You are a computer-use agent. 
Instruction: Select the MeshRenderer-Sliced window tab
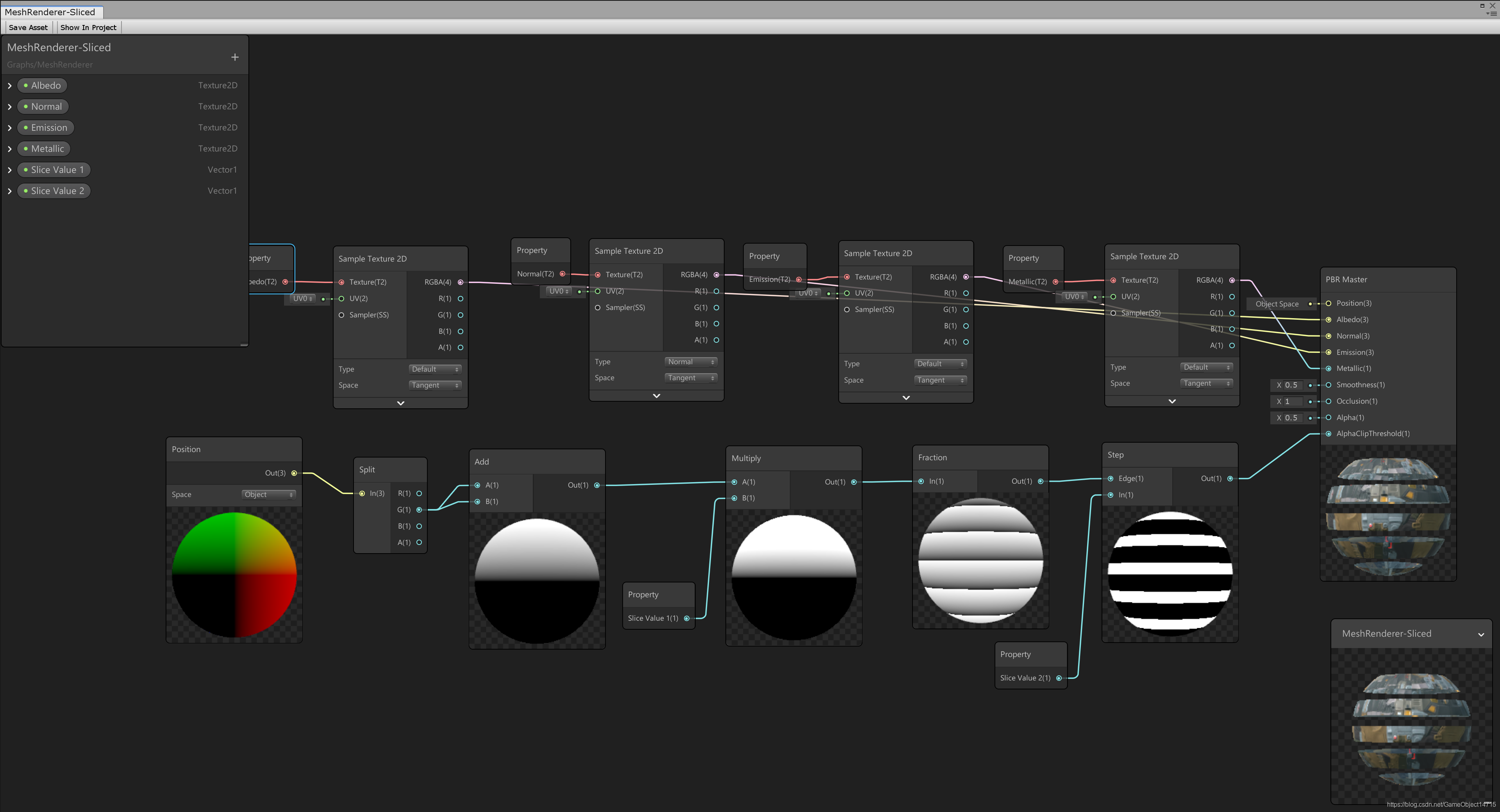(50, 12)
